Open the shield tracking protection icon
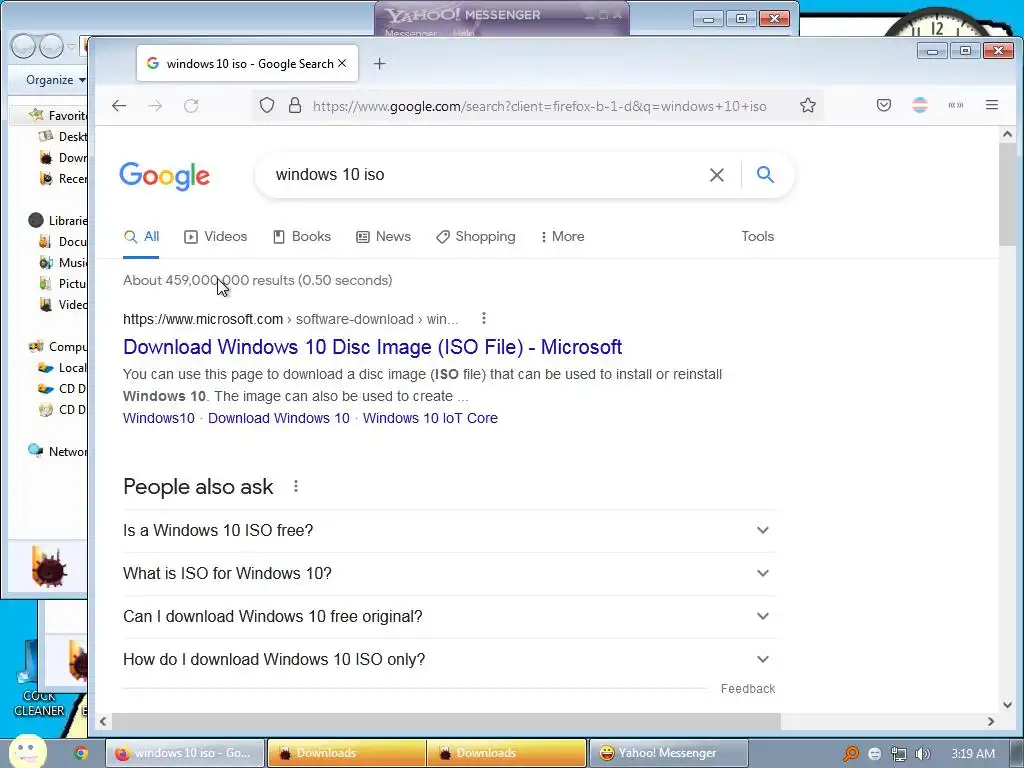Viewport: 1024px width, 768px height. click(x=266, y=105)
